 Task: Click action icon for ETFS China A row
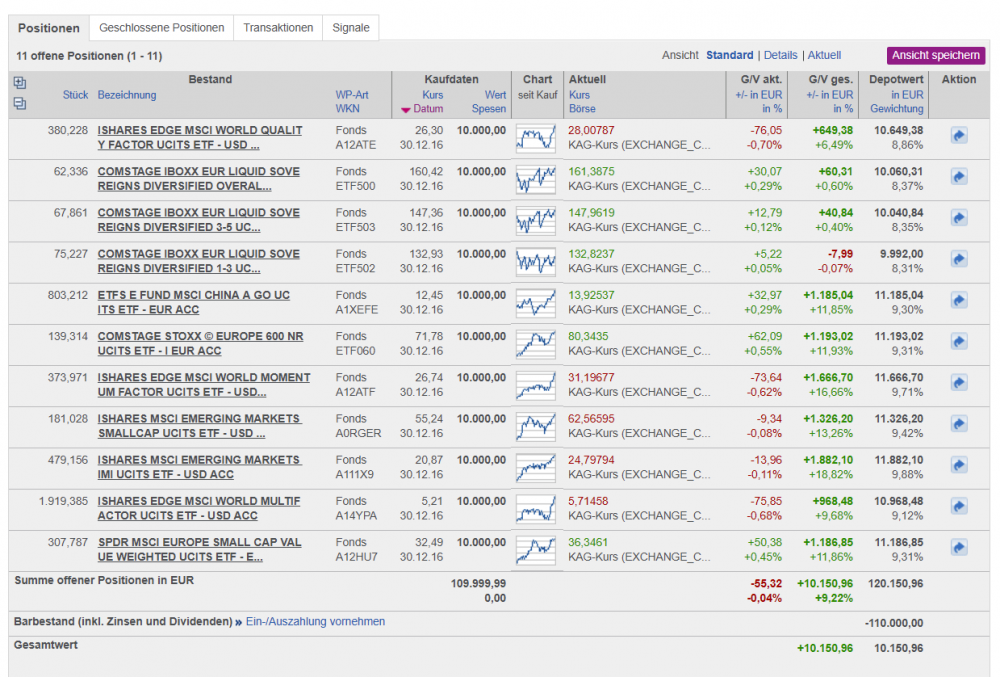[959, 300]
